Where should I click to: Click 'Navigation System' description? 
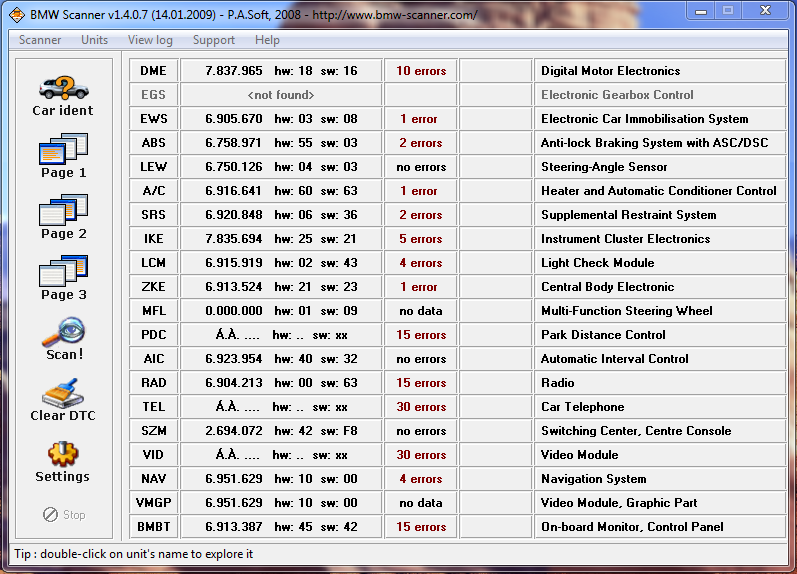coord(594,478)
